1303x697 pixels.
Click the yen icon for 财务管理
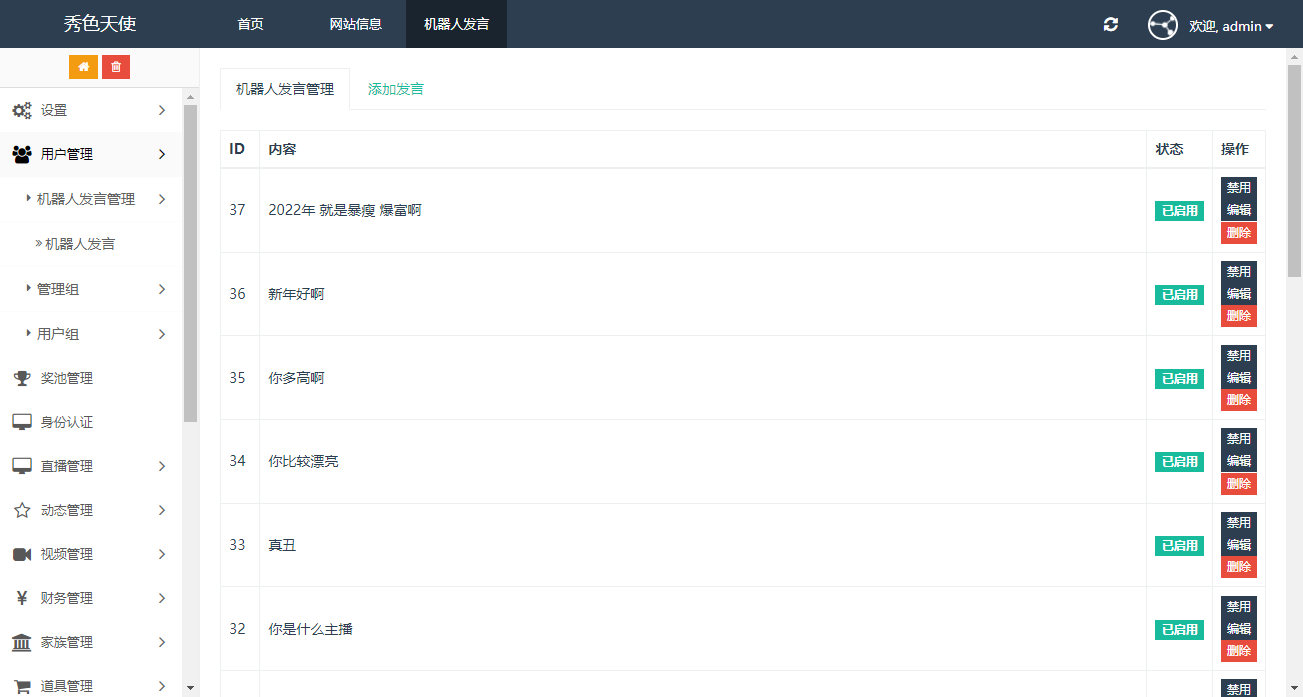[x=21, y=598]
